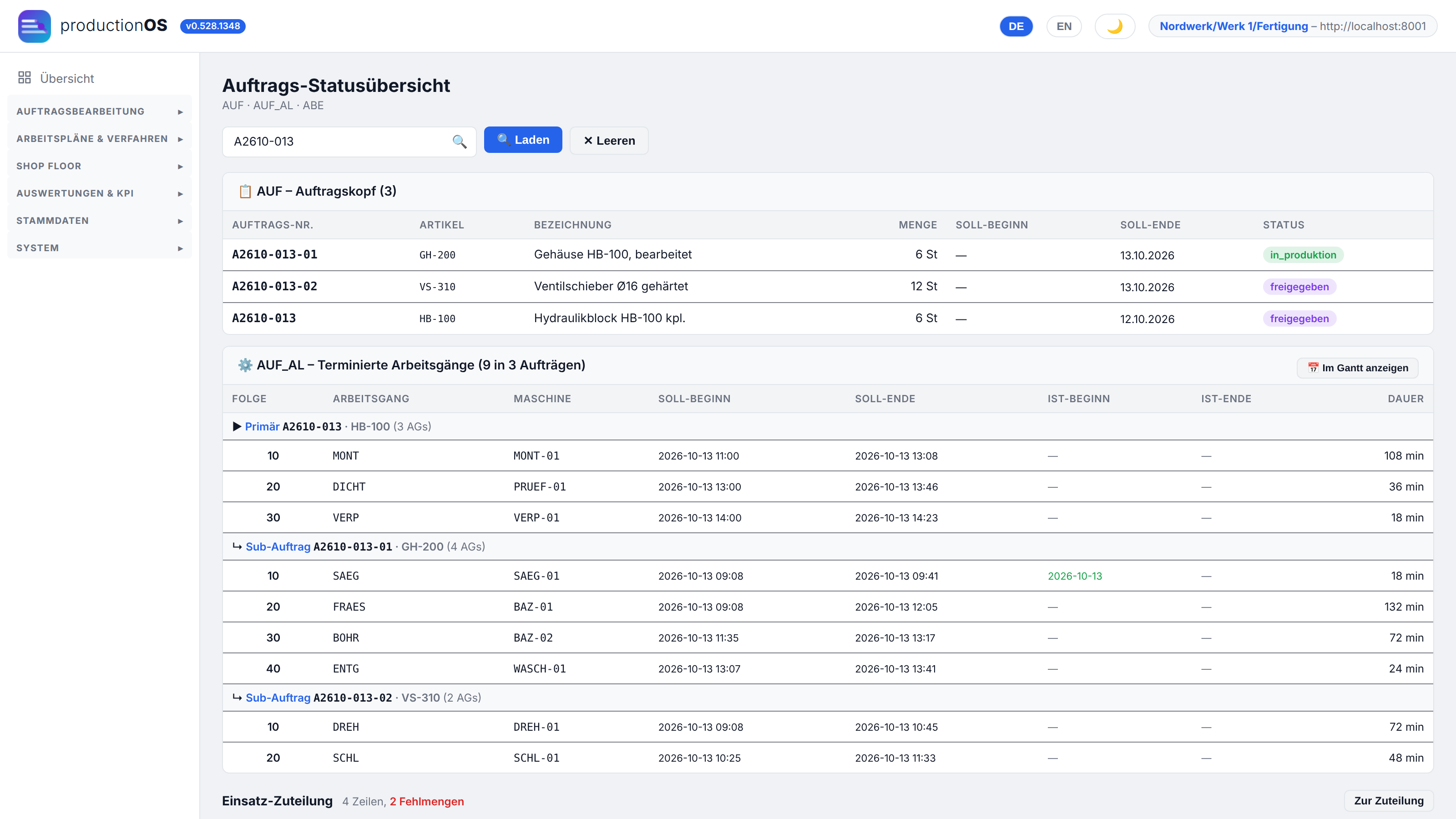Open the Übersicht grid icon
The width and height of the screenshot is (1456, 819).
(24, 78)
